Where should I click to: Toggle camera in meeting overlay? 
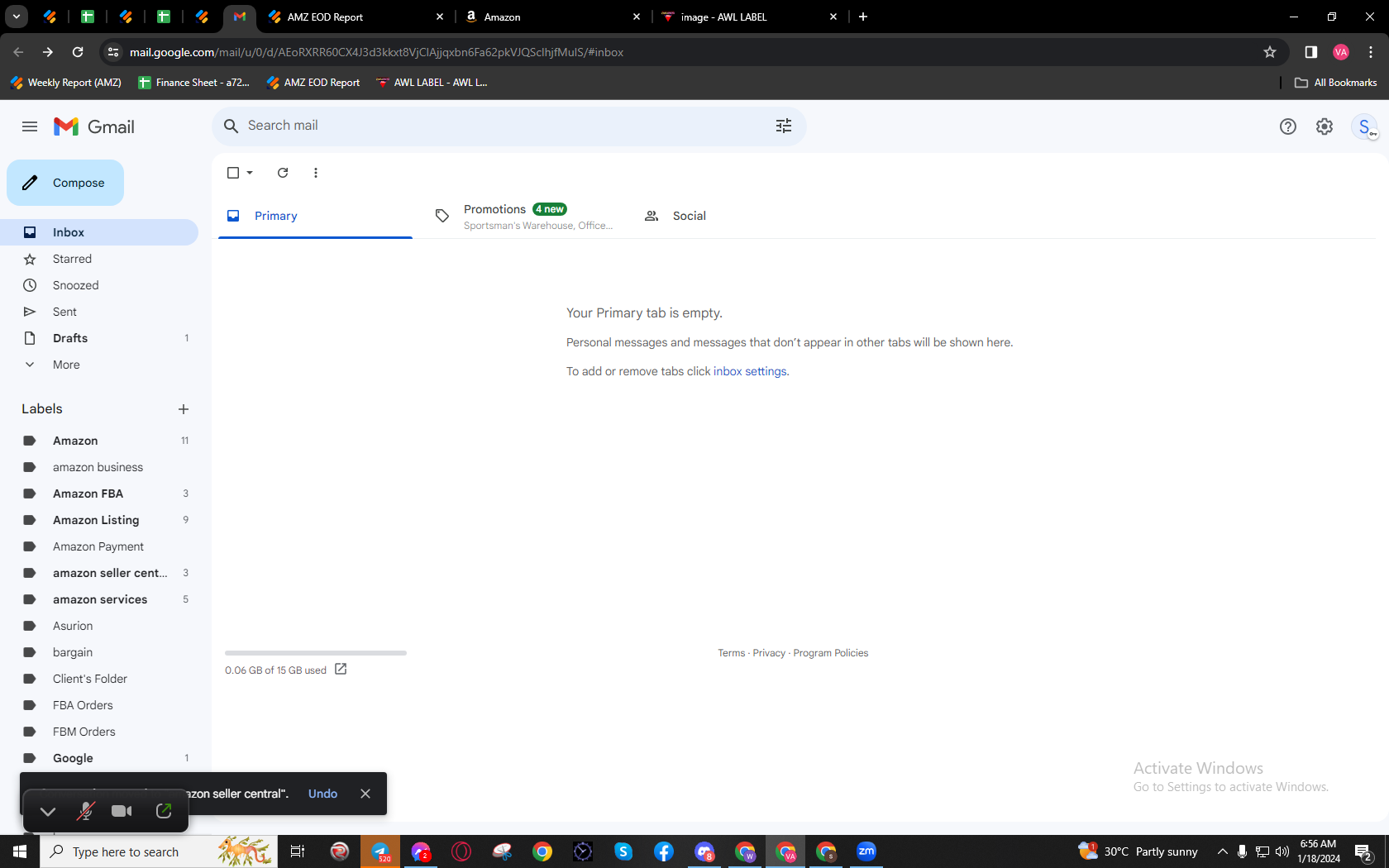pos(122,811)
